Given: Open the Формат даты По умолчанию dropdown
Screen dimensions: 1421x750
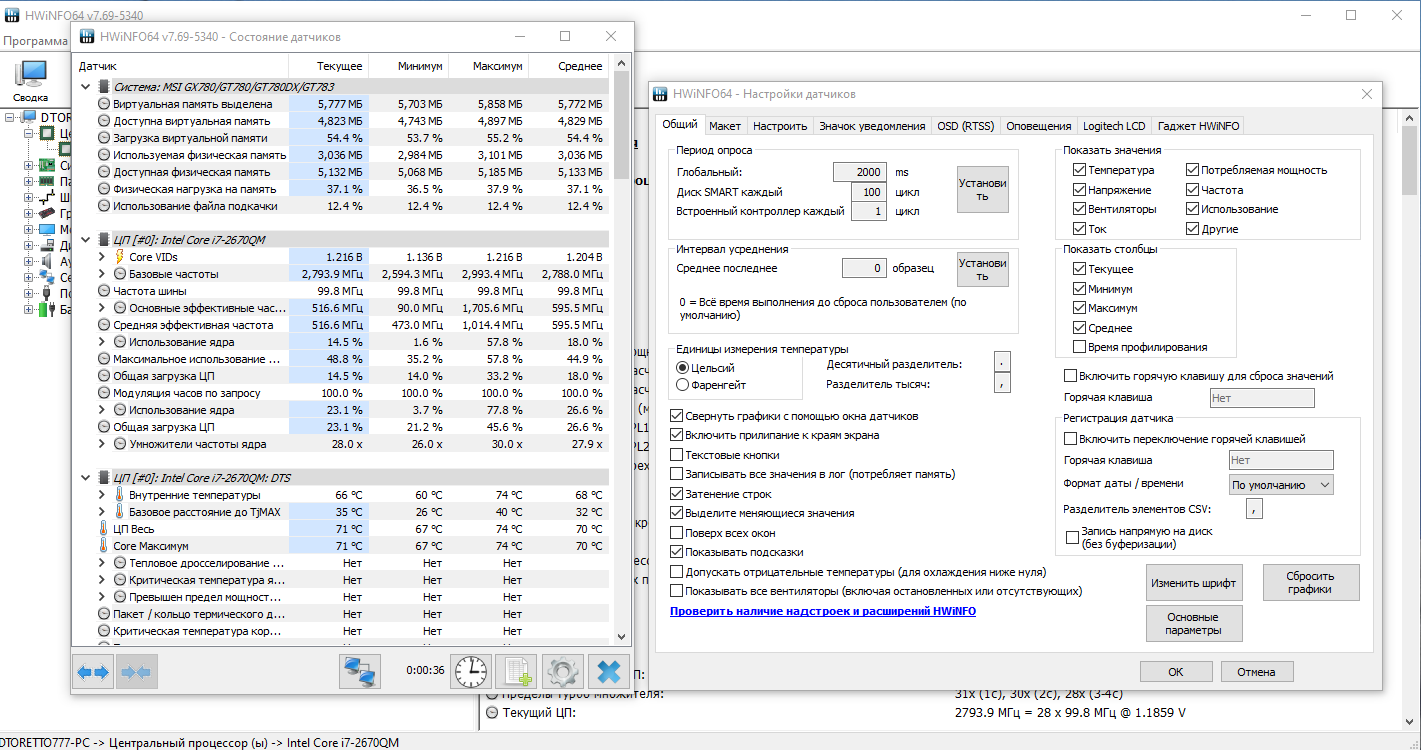Looking at the screenshot, I should 1281,485.
